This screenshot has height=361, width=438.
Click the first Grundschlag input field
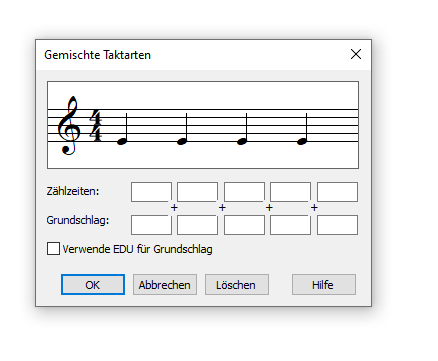tap(151, 225)
